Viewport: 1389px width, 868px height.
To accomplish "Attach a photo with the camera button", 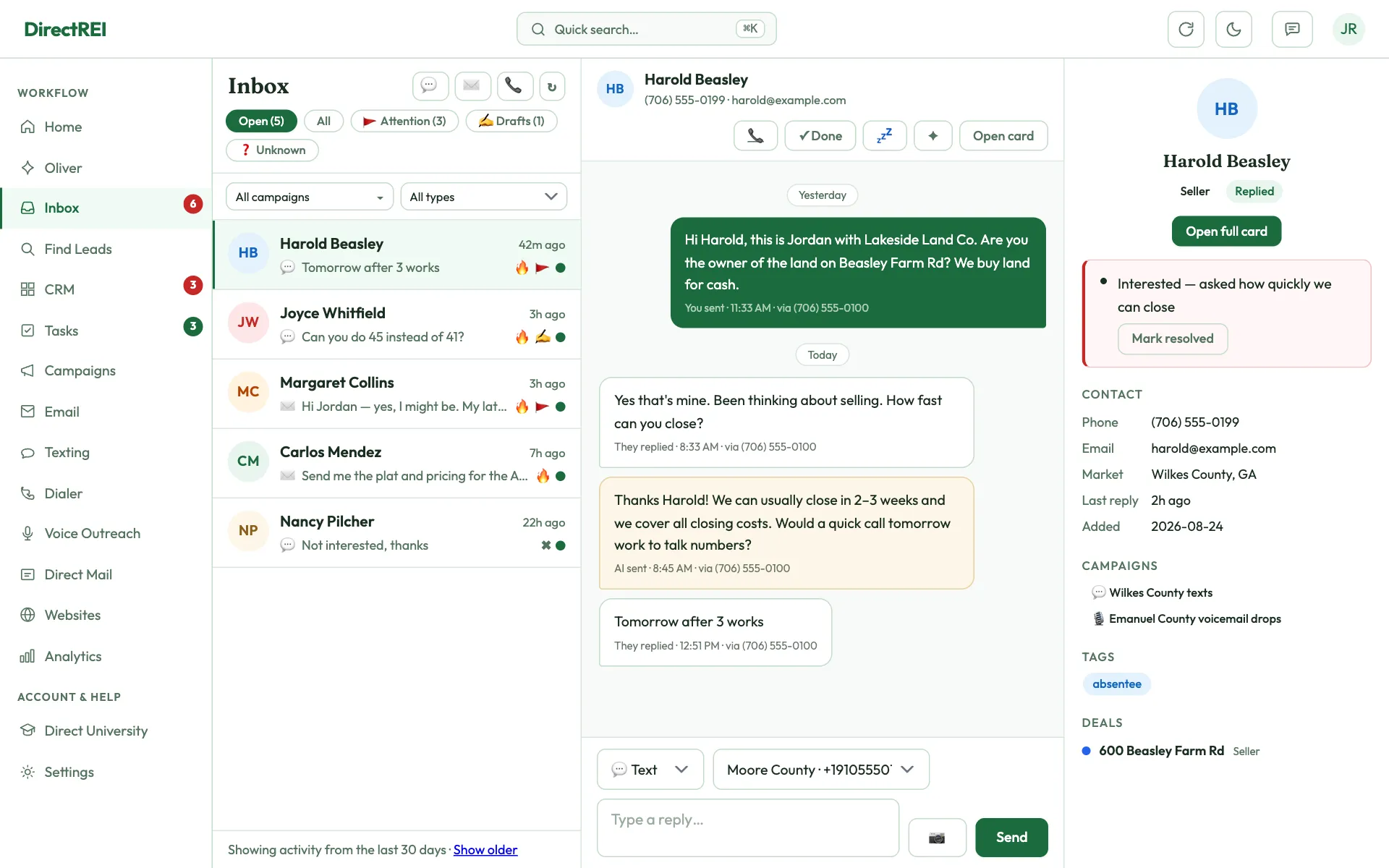I will tap(937, 838).
